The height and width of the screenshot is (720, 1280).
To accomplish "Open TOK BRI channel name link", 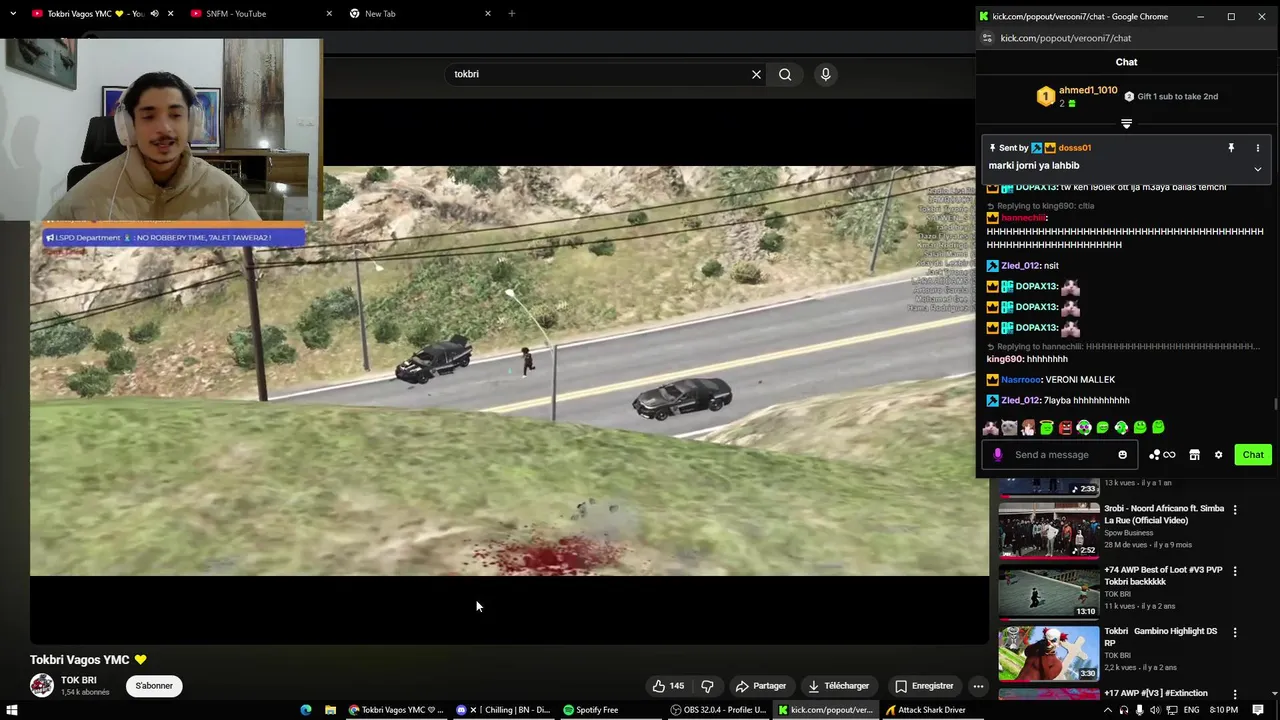I will click(79, 680).
